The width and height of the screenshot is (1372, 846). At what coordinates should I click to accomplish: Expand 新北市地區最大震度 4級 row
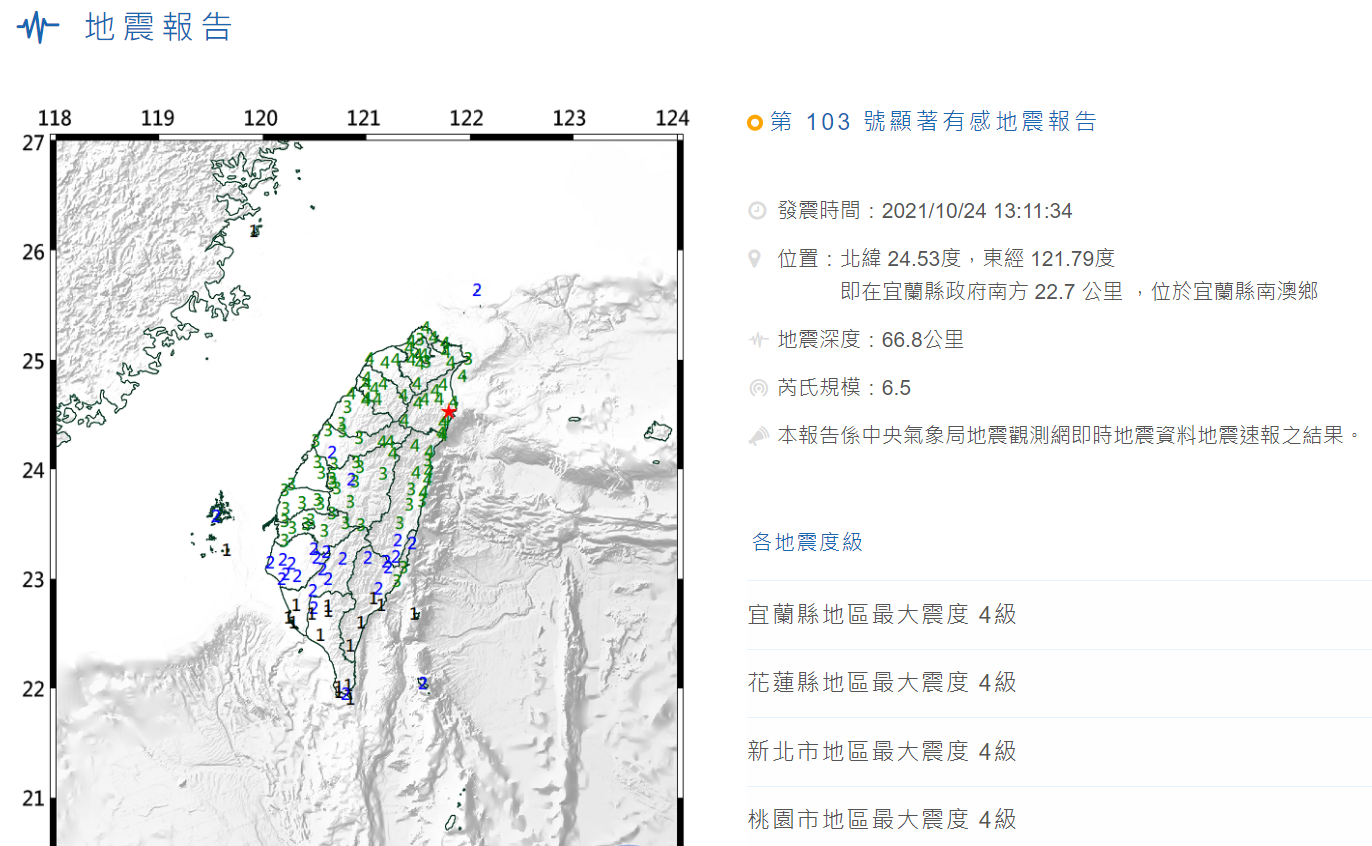click(882, 752)
